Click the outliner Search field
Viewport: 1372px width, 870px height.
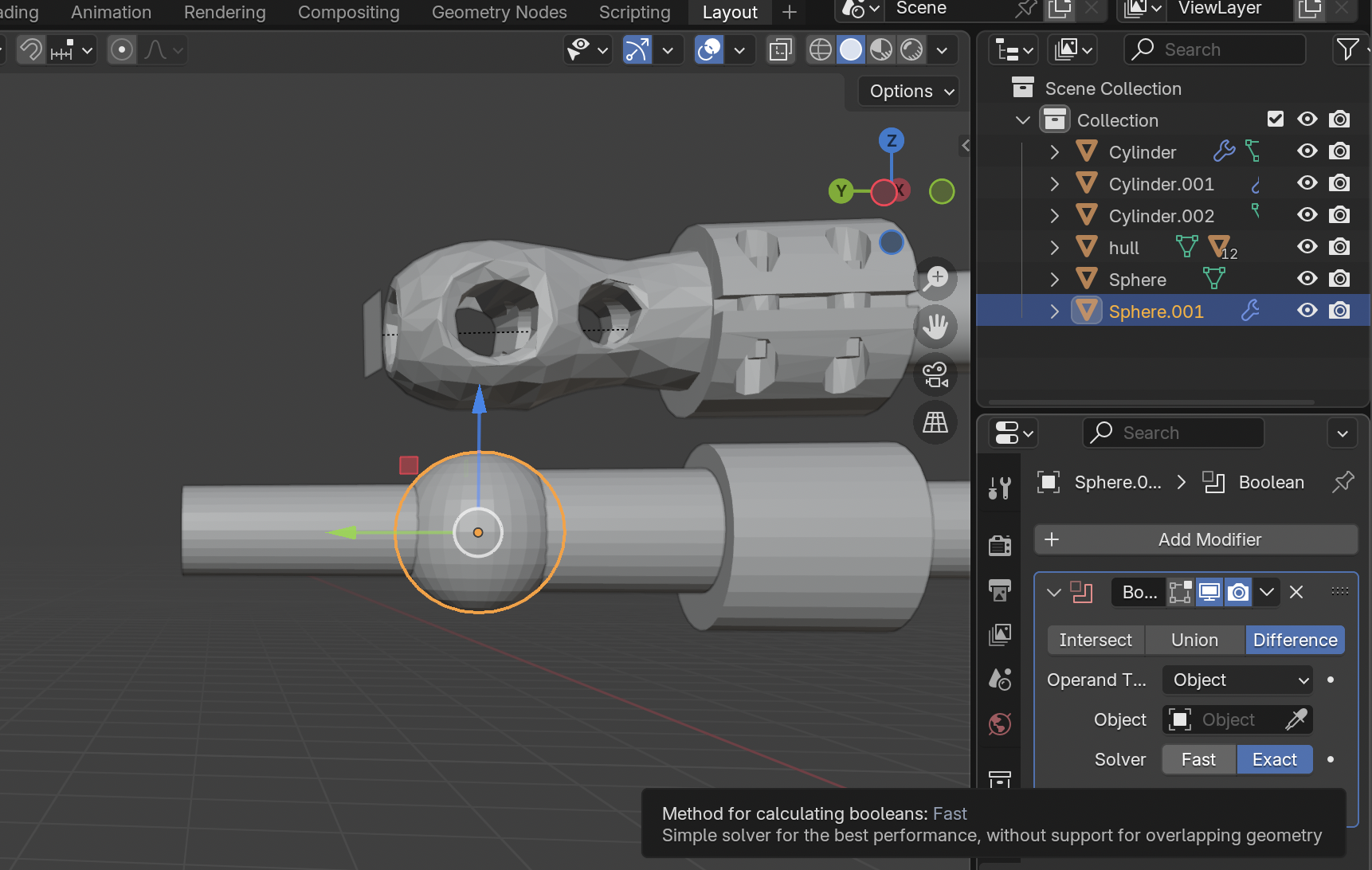point(1216,49)
